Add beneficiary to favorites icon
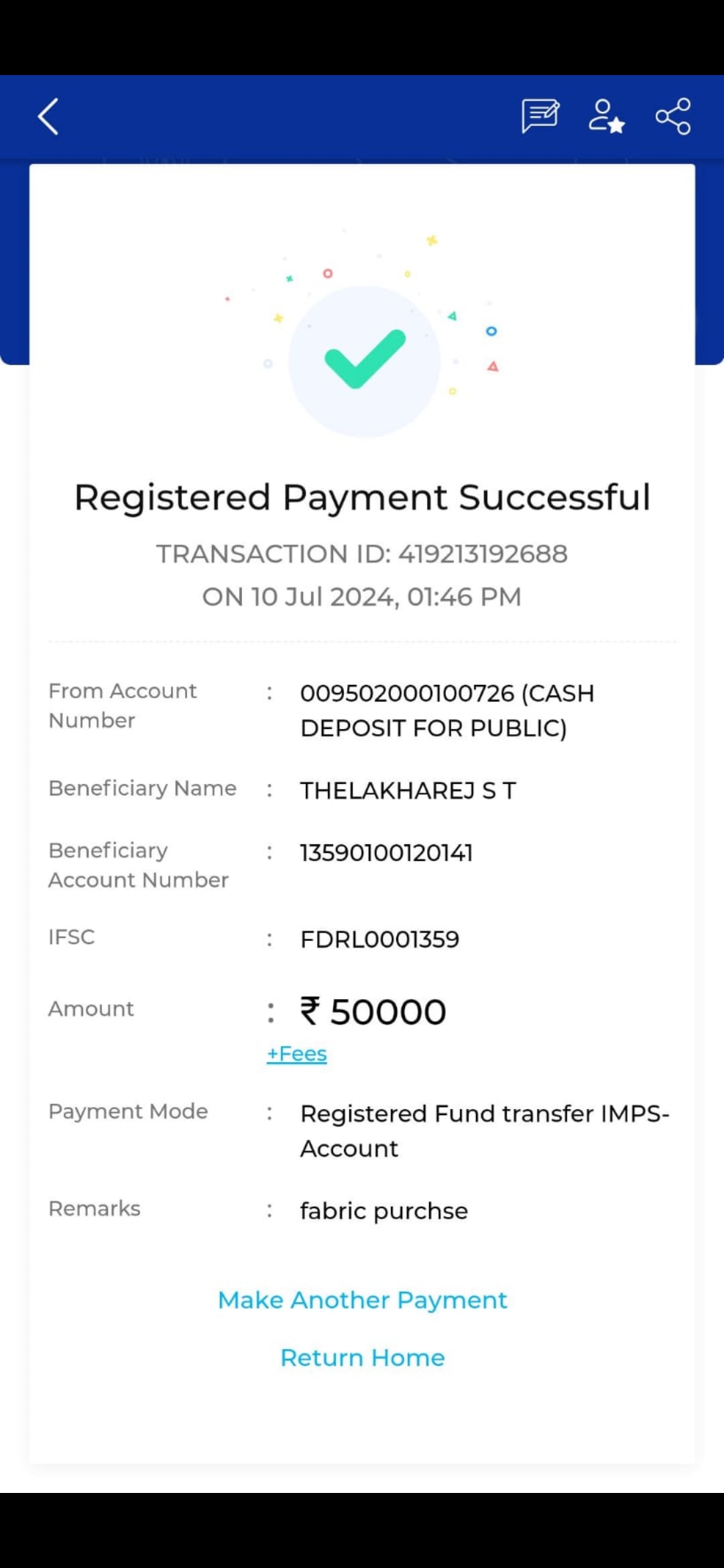Image resolution: width=724 pixels, height=1568 pixels. (607, 117)
